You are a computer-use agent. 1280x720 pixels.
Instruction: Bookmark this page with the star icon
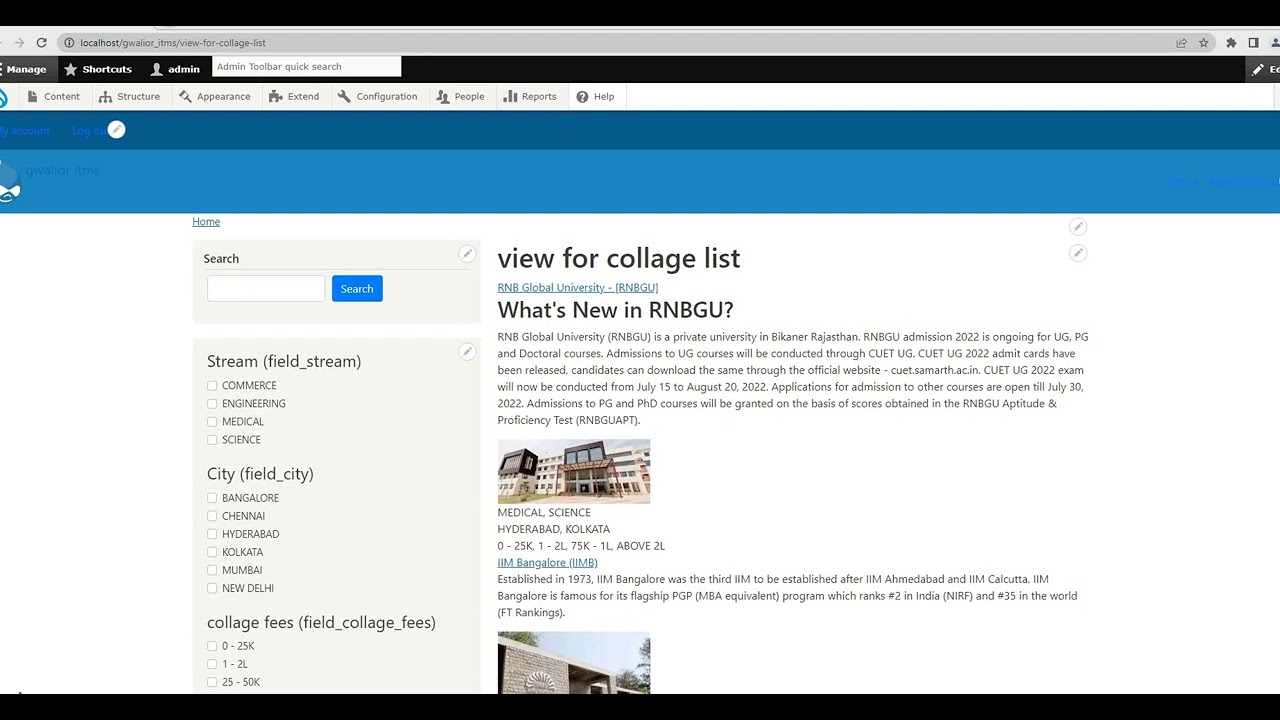[1204, 43]
